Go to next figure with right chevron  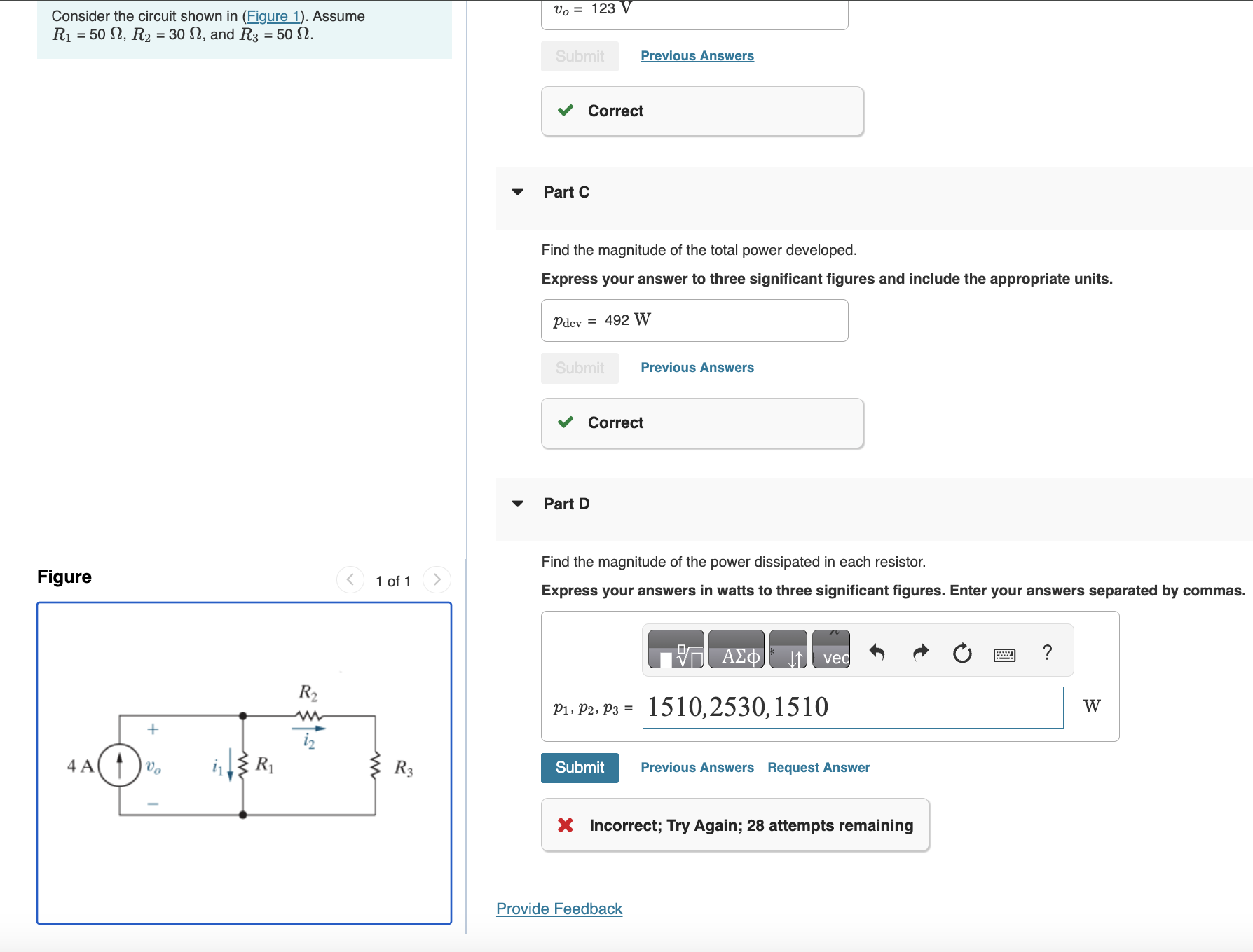tap(437, 580)
